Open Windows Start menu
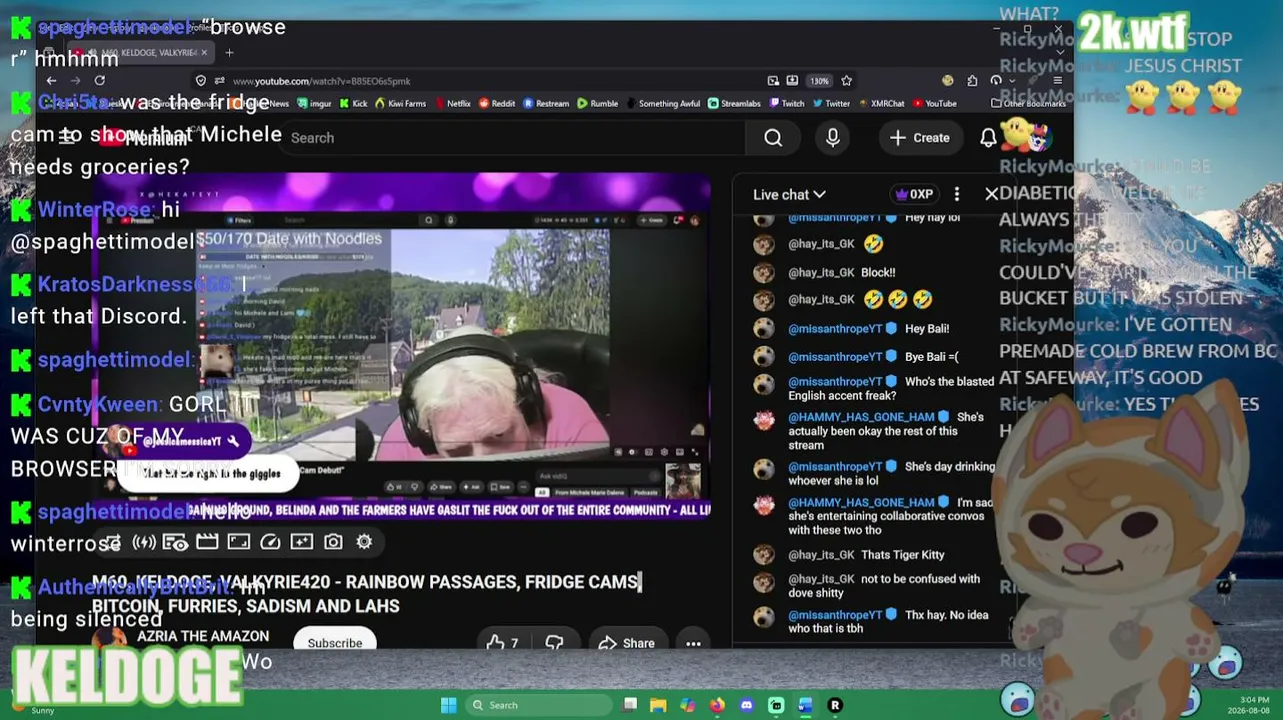The width and height of the screenshot is (1283, 720). tap(448, 705)
